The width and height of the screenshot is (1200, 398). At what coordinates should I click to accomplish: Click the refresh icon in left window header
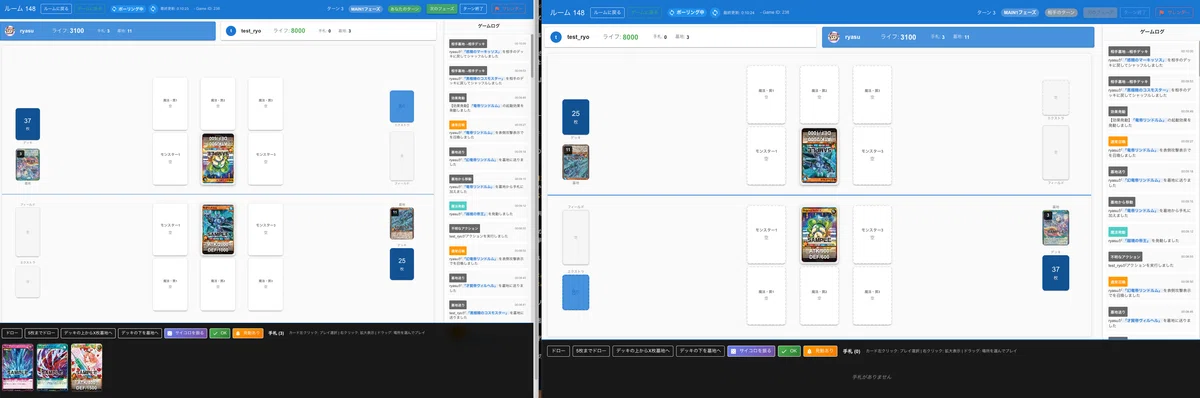click(x=152, y=8)
